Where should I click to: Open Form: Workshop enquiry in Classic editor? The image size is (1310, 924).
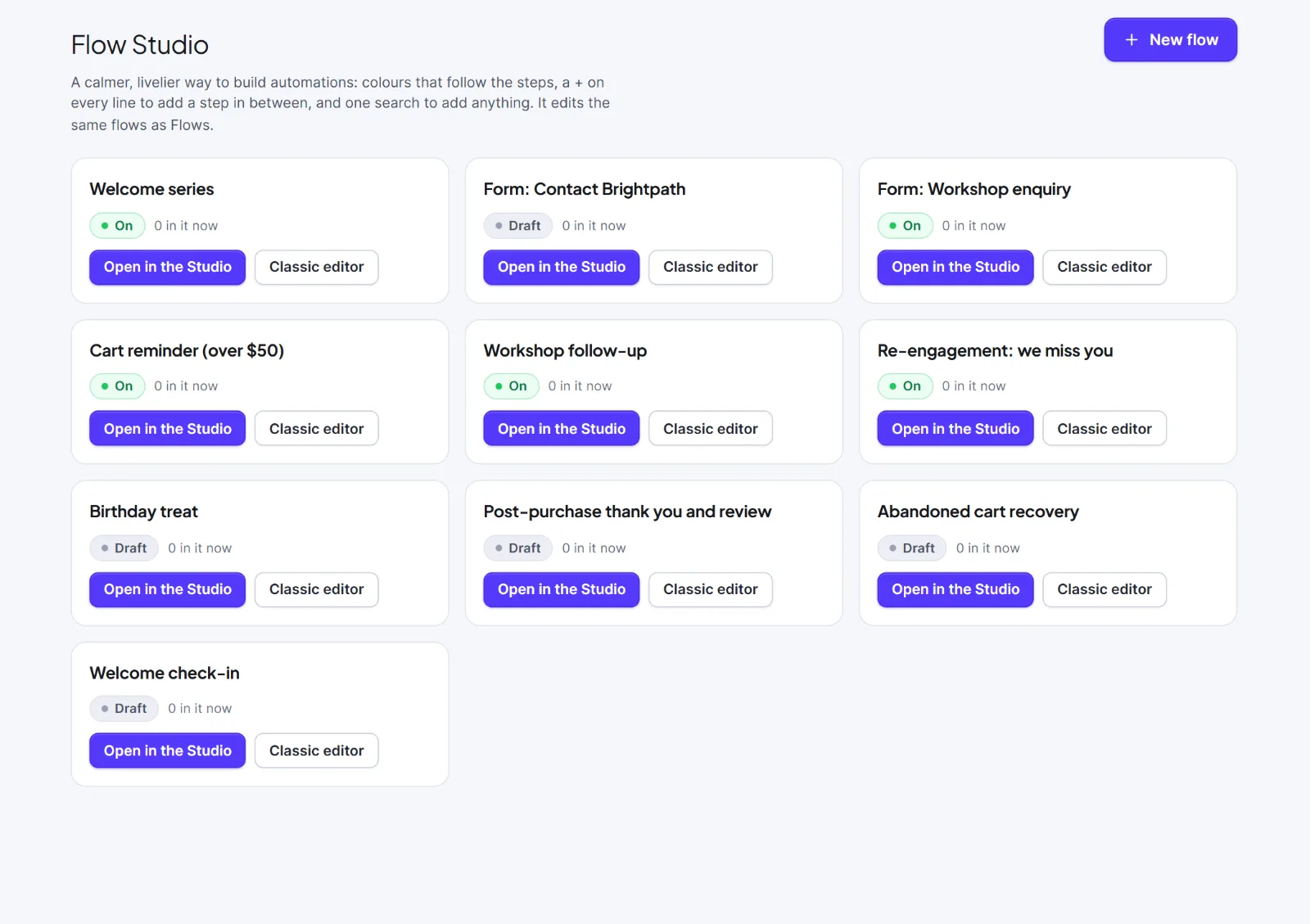point(1104,267)
